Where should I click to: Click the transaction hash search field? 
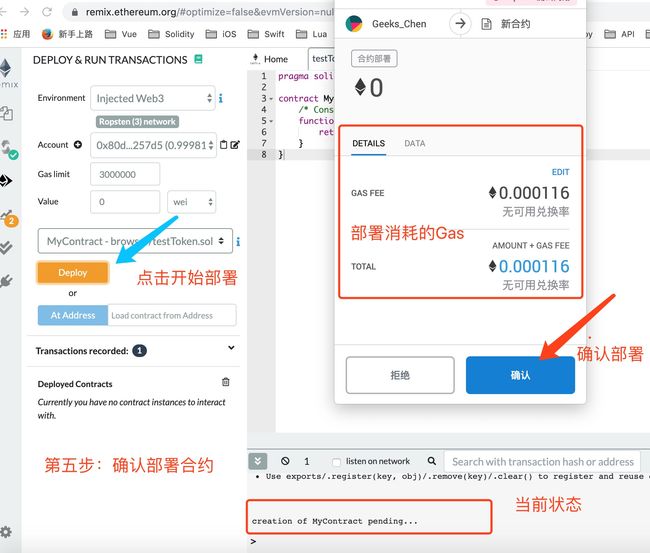pyautogui.click(x=542, y=461)
